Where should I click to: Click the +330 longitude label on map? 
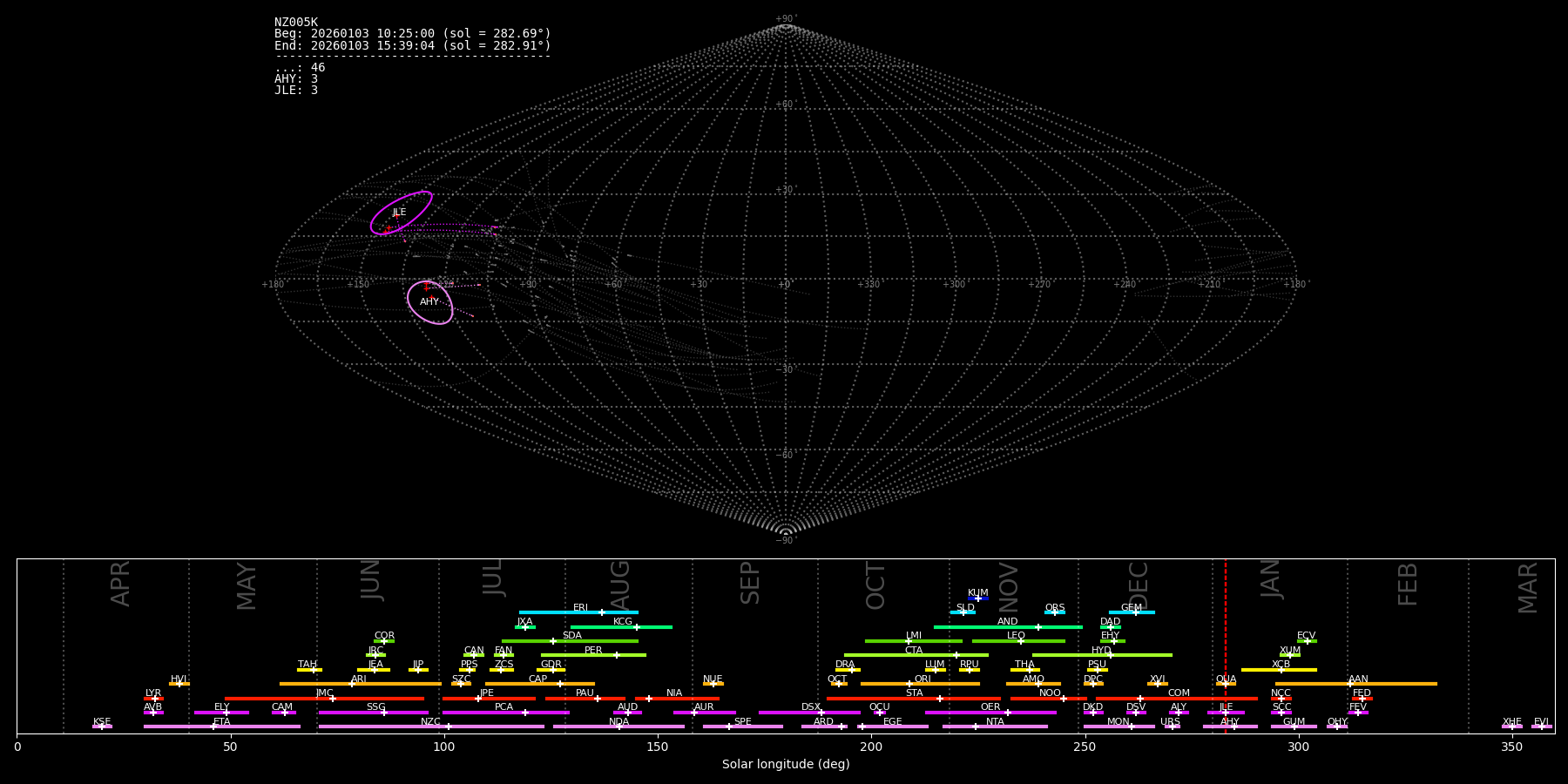click(868, 285)
